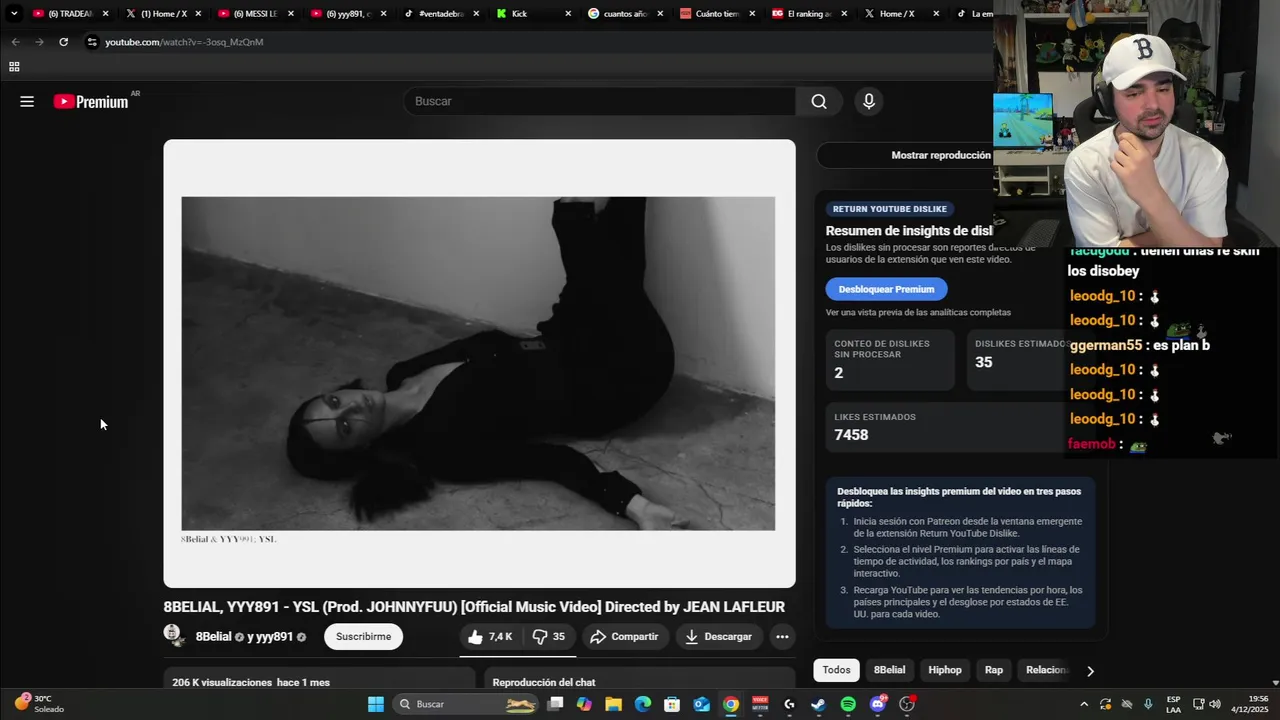Click the ESP LAA language indicator
1280x720 pixels.
click(1173, 704)
